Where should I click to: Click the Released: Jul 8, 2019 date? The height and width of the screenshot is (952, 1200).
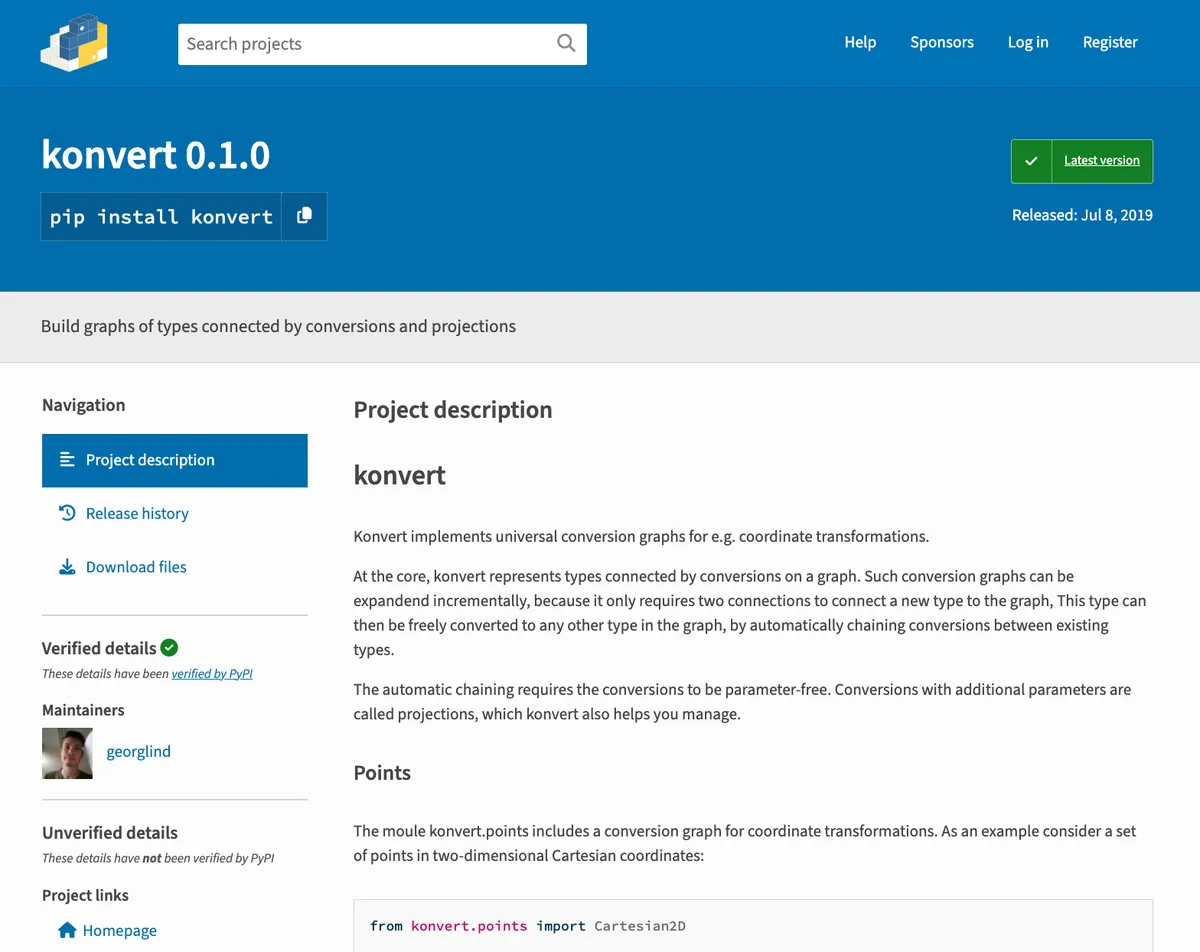tap(1082, 215)
